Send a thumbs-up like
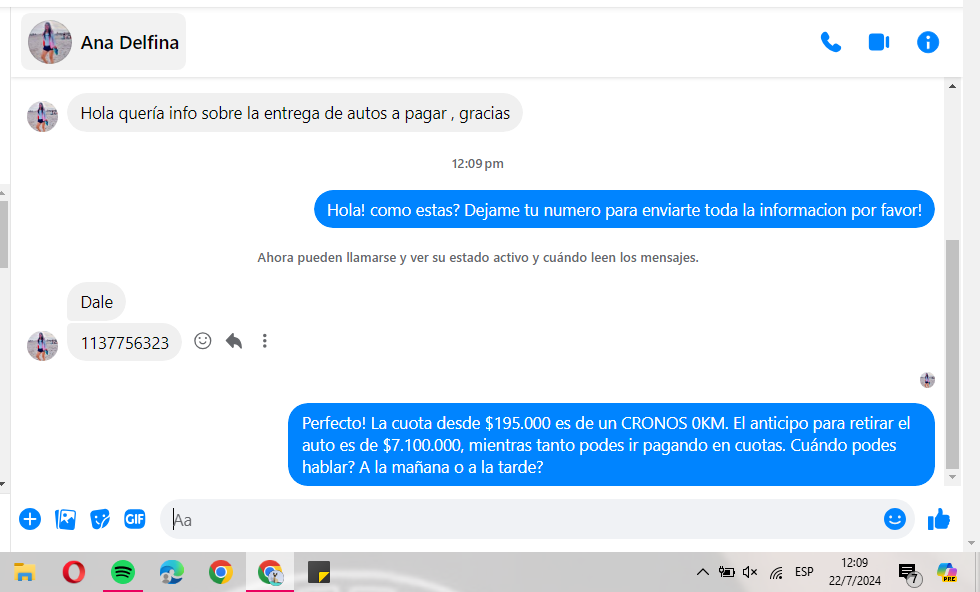This screenshot has height=592, width=980. click(x=938, y=519)
